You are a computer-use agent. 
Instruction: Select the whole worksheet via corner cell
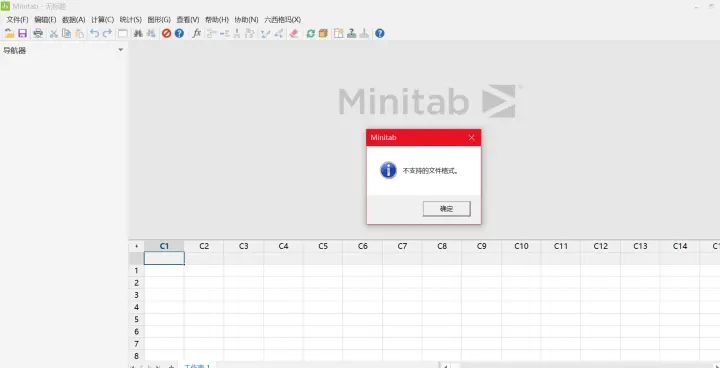click(x=136, y=246)
